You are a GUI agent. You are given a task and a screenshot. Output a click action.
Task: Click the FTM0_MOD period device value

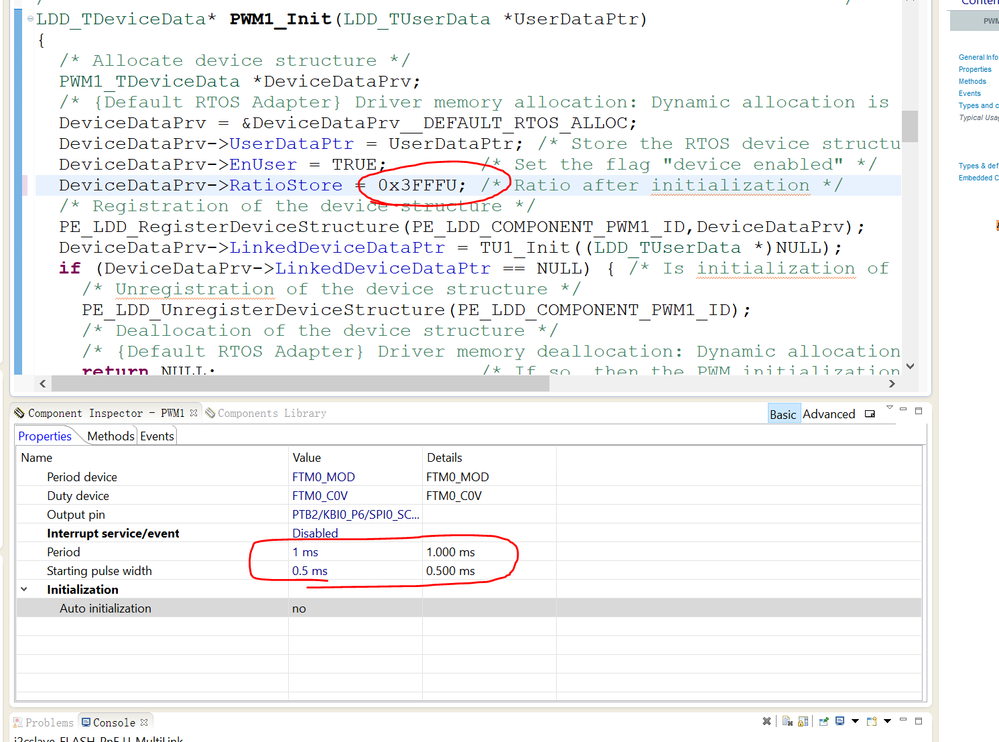click(x=324, y=477)
